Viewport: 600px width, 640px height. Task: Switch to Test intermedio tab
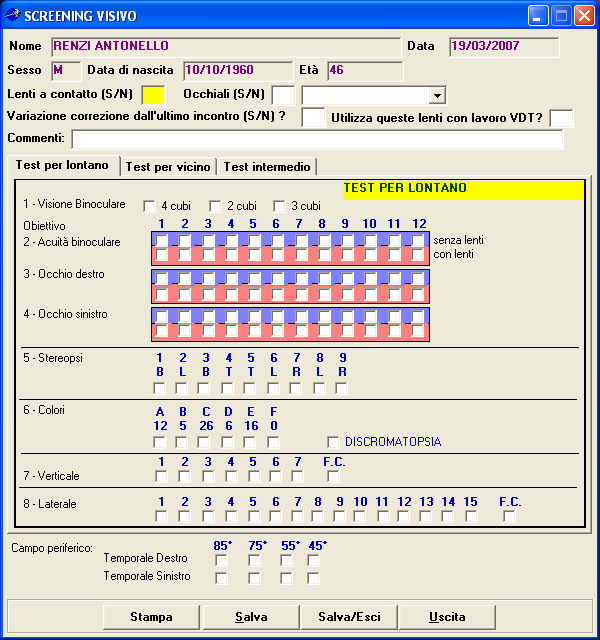click(267, 167)
